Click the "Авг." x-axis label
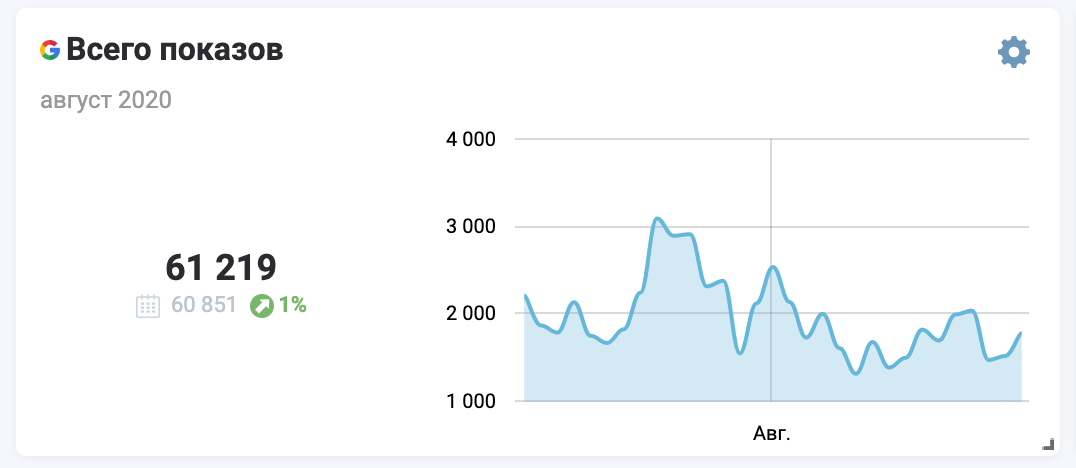 tap(771, 434)
